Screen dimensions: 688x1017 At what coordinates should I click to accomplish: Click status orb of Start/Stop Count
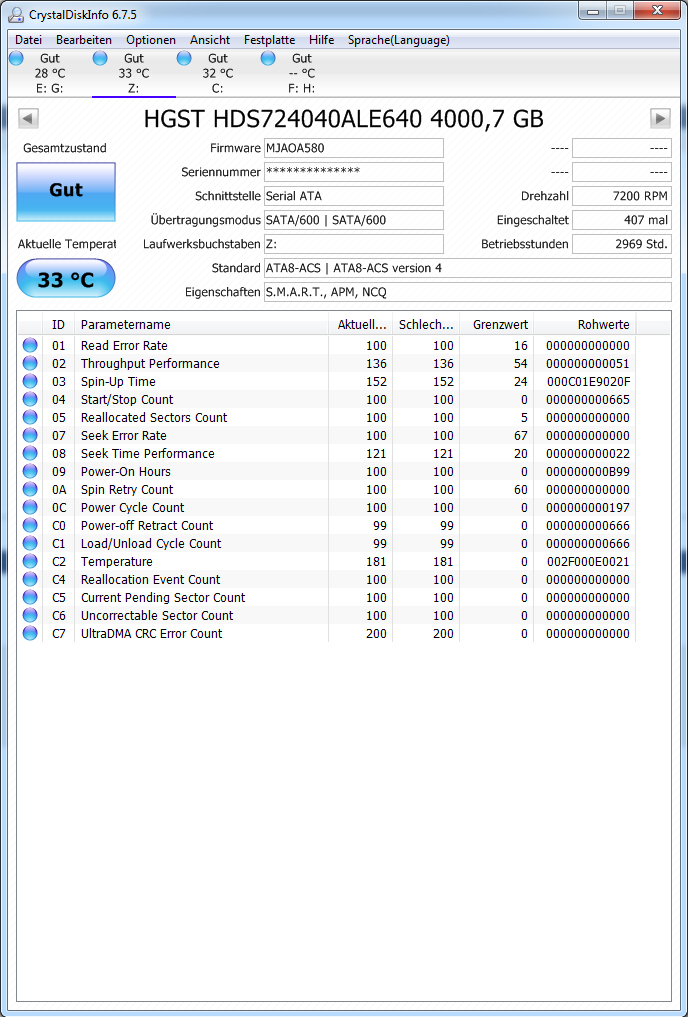[30, 400]
